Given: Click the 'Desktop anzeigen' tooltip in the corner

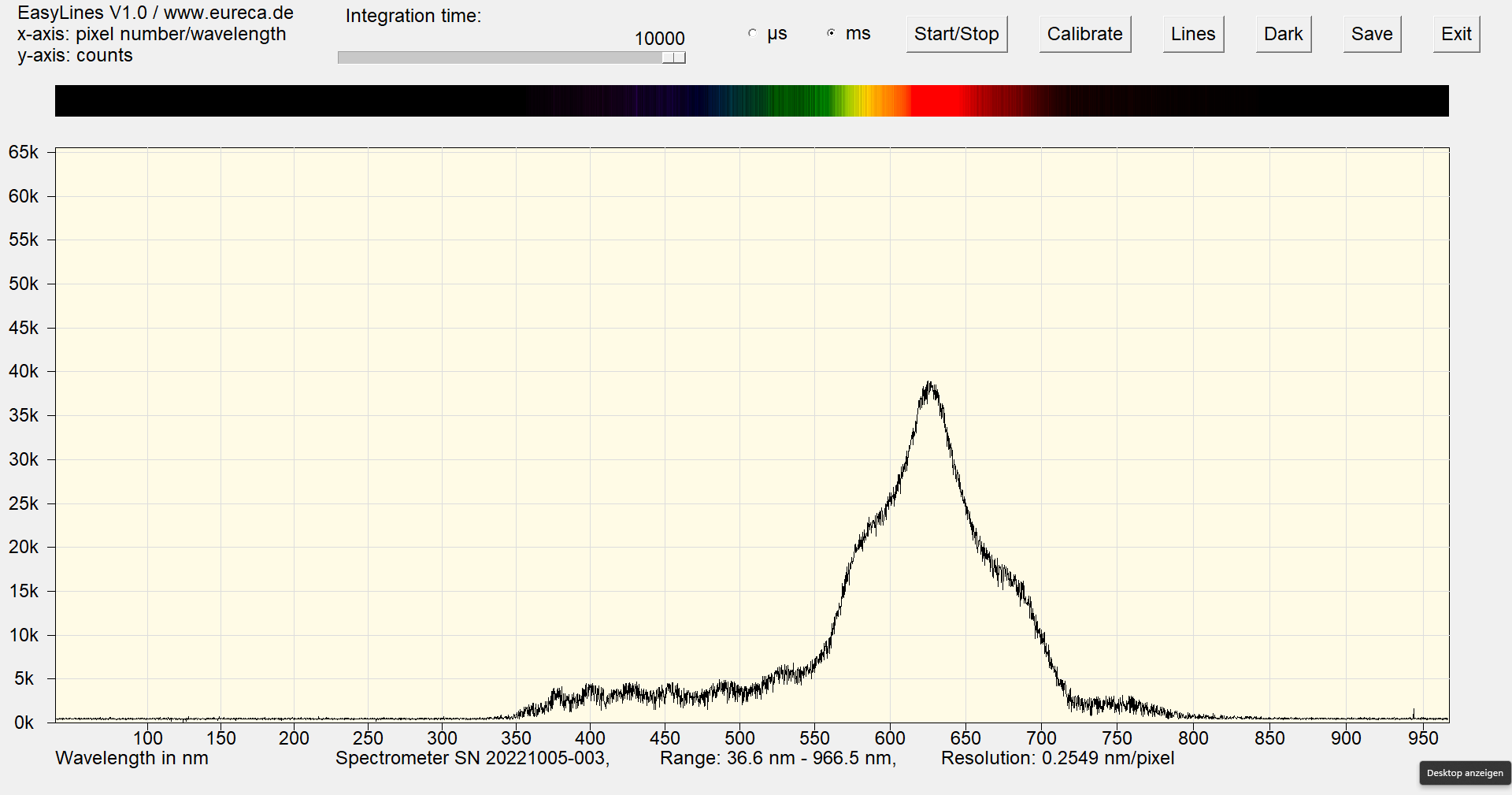Looking at the screenshot, I should (x=1465, y=773).
